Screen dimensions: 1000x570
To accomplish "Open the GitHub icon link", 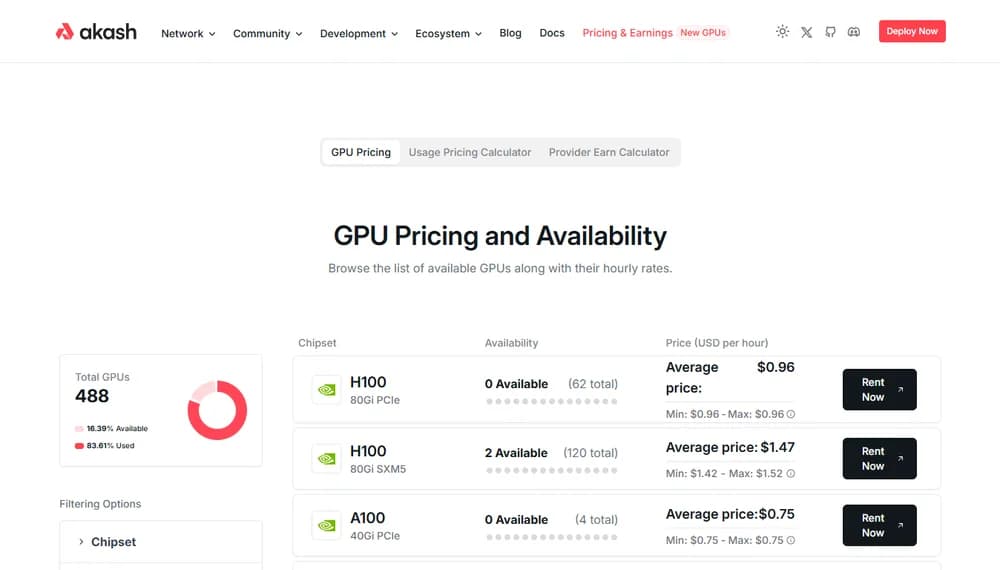I will pos(831,32).
